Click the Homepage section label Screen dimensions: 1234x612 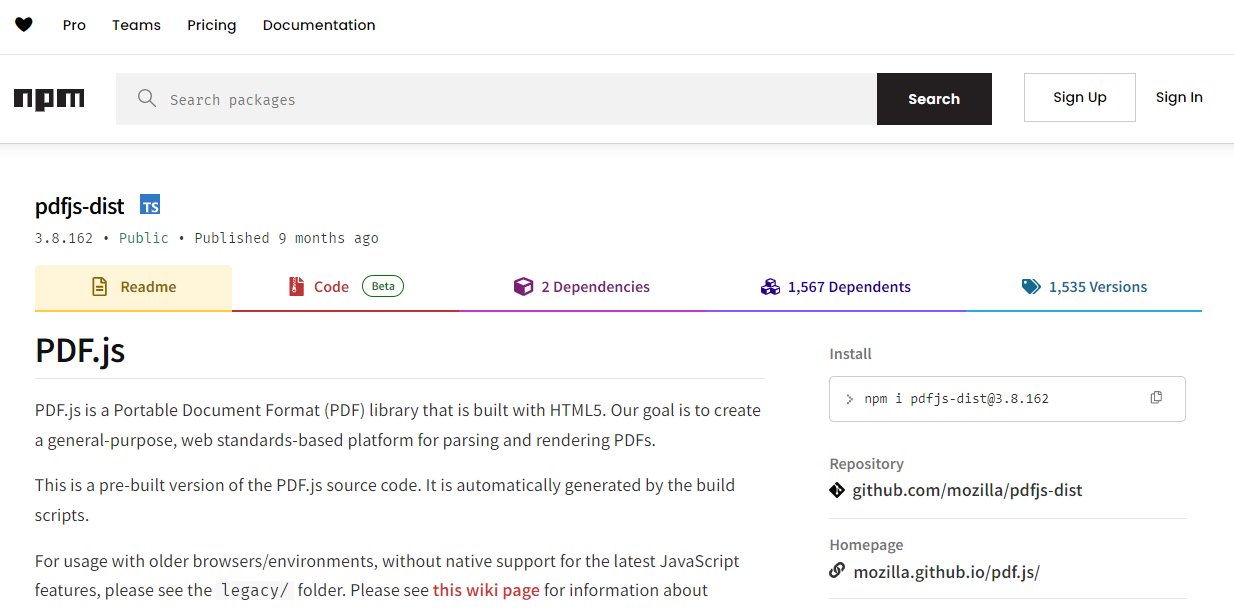click(866, 545)
